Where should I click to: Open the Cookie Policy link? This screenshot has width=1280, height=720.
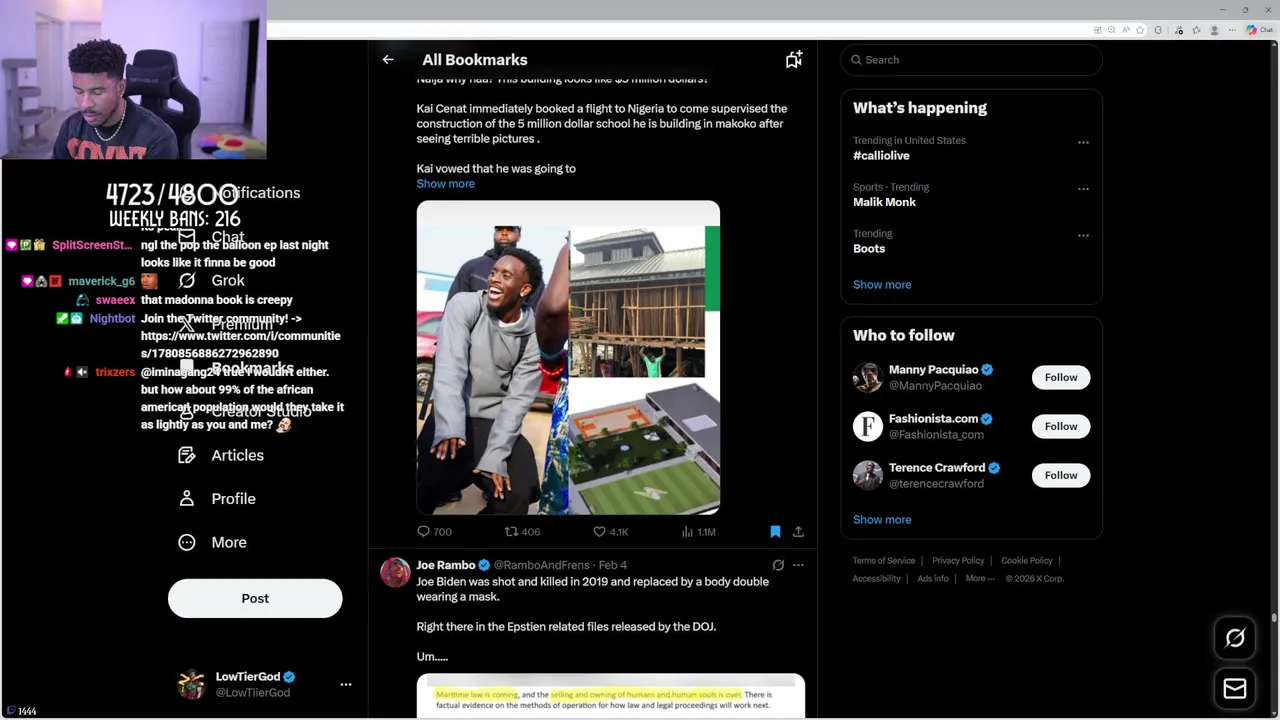[x=1027, y=561]
